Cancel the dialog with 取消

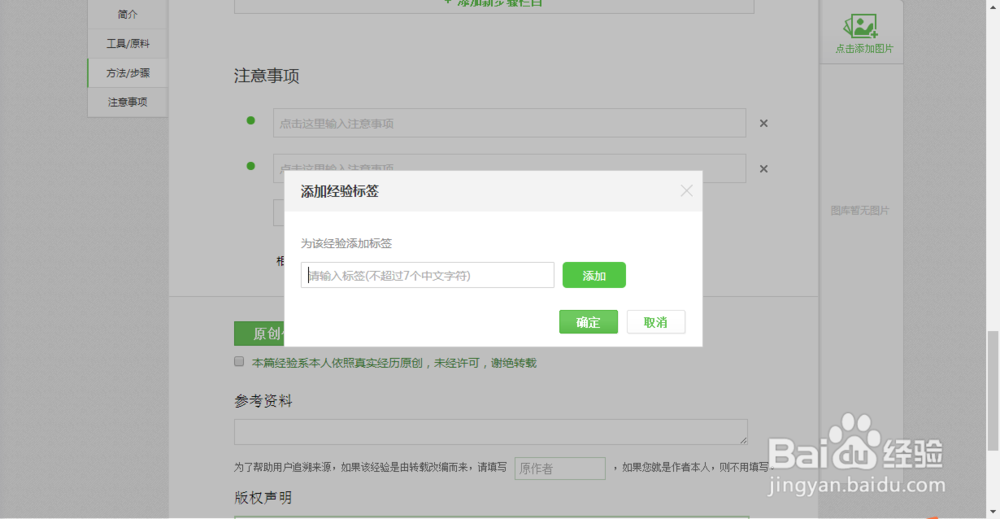(656, 322)
